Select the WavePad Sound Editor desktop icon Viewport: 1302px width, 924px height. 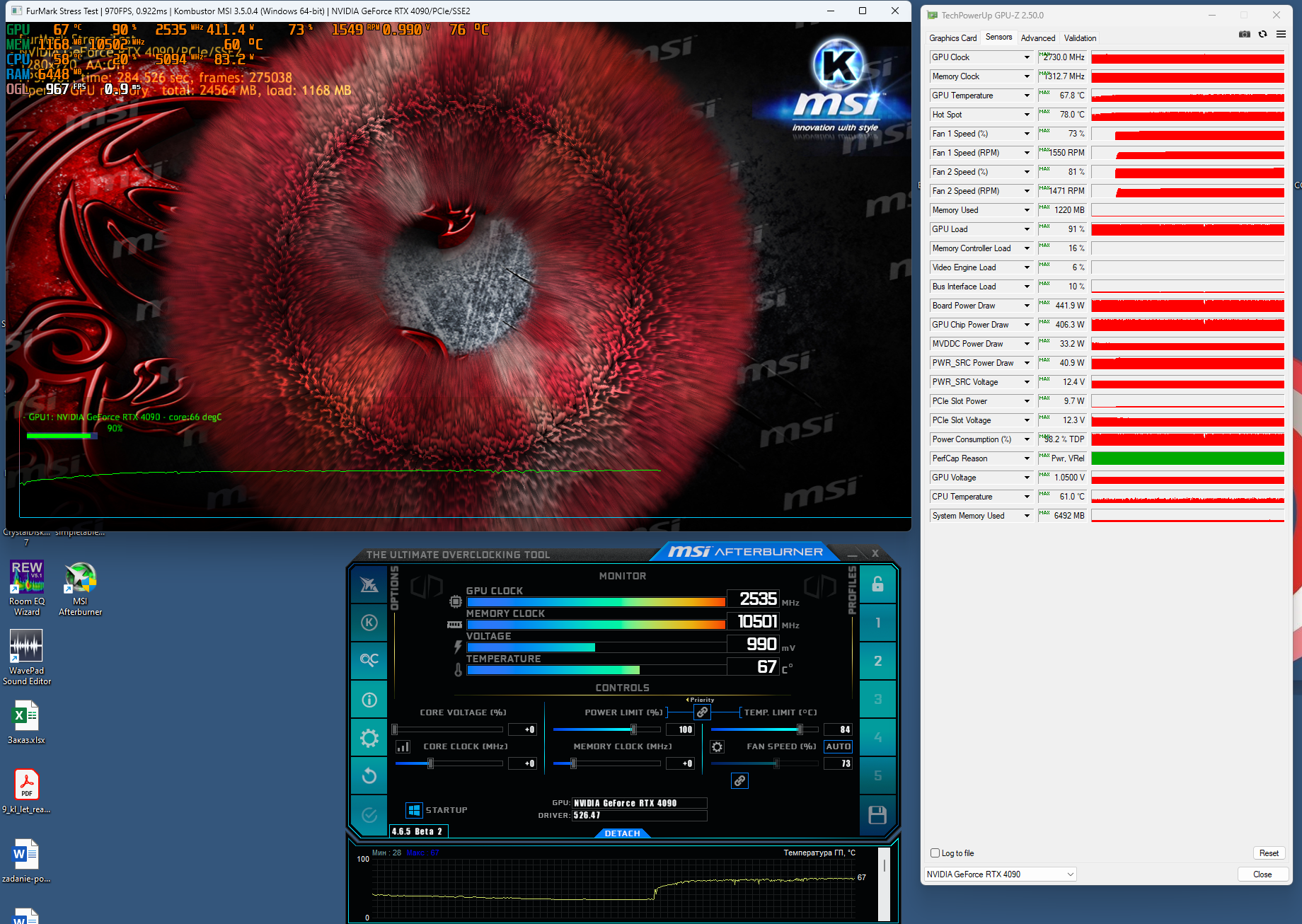point(27,657)
